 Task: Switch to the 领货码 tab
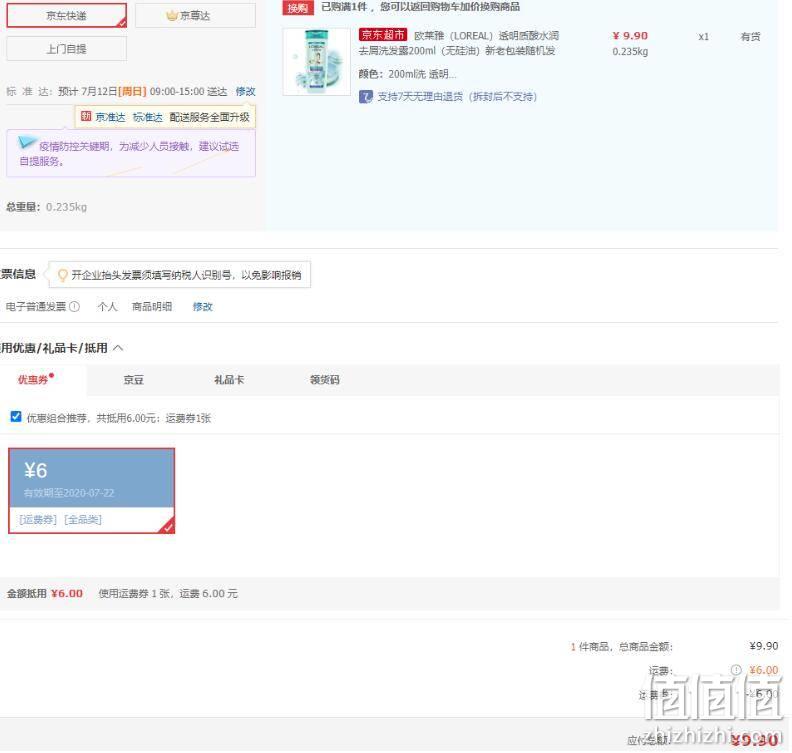pos(325,380)
